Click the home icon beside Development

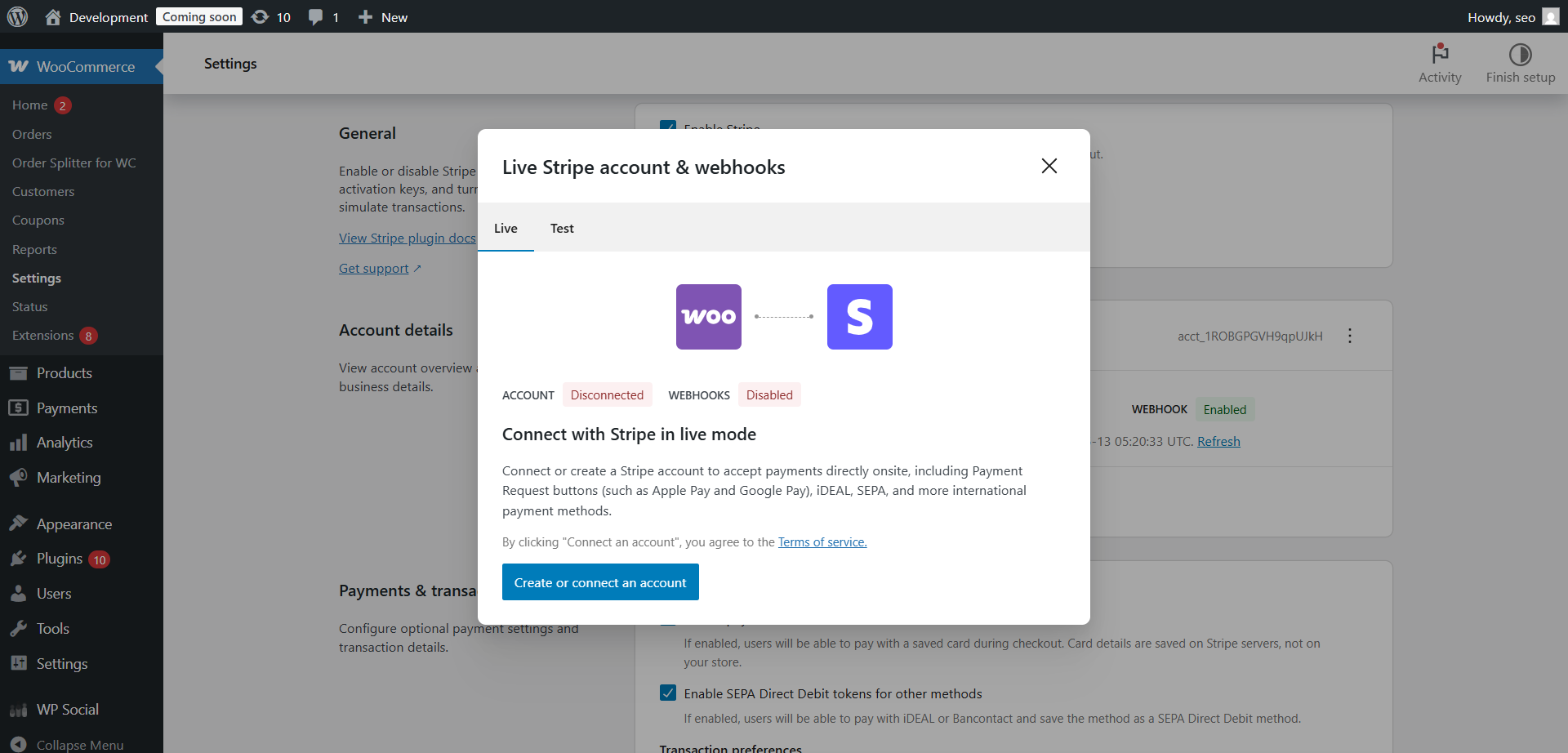point(53,17)
